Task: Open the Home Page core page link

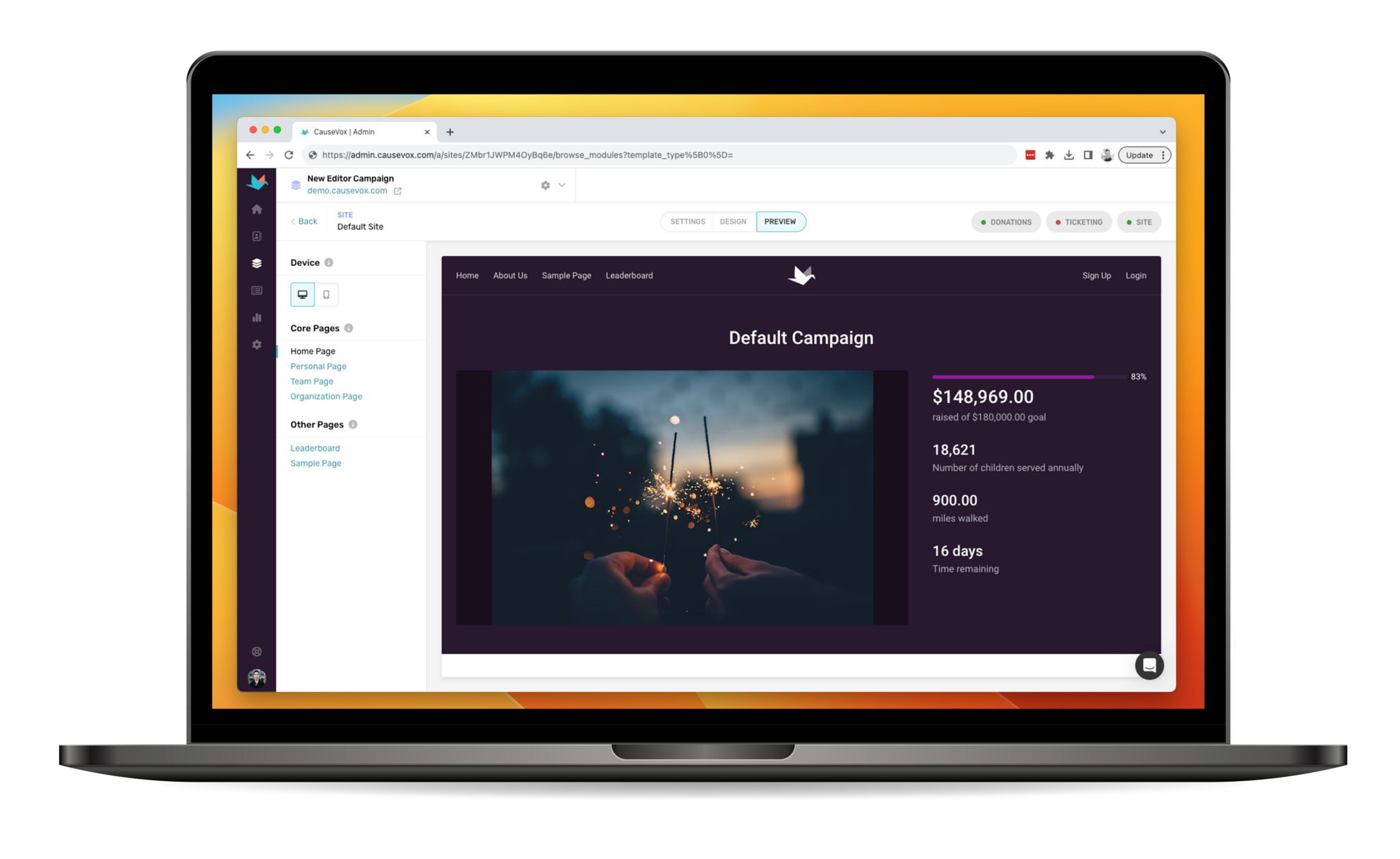Action: pyautogui.click(x=313, y=351)
